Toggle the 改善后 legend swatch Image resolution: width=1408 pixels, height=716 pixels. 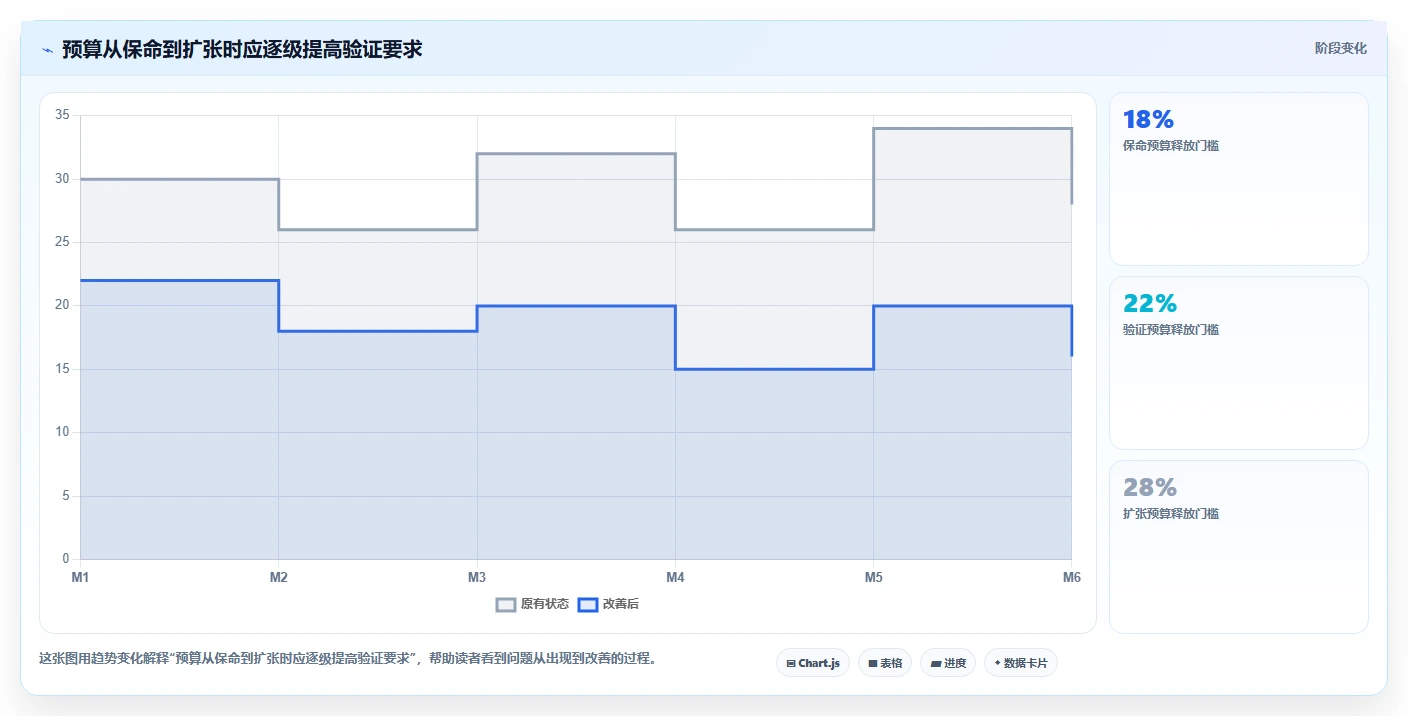click(588, 604)
